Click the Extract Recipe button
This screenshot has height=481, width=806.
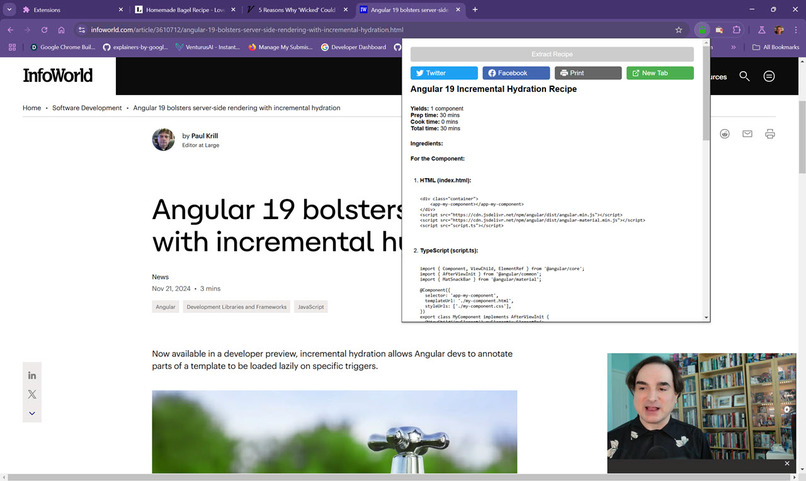pyautogui.click(x=552, y=54)
